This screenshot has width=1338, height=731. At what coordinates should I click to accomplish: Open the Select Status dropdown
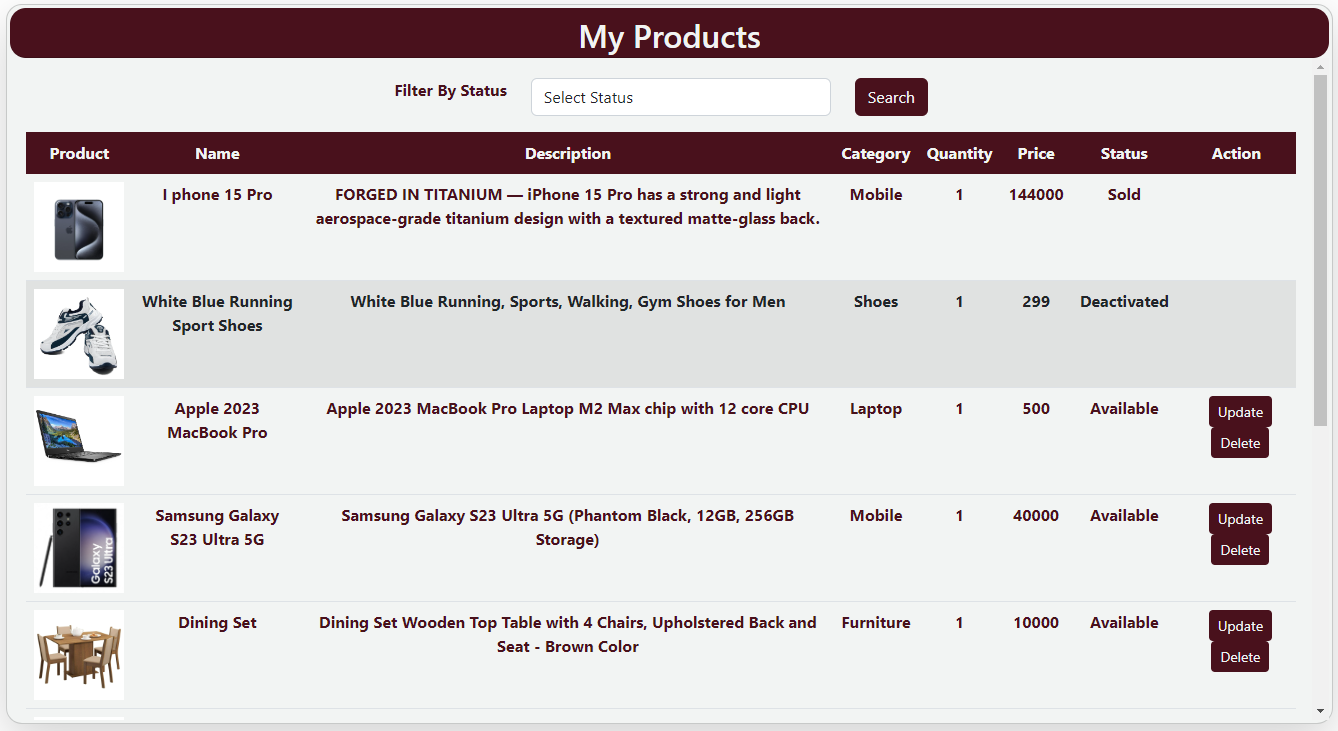pyautogui.click(x=680, y=97)
